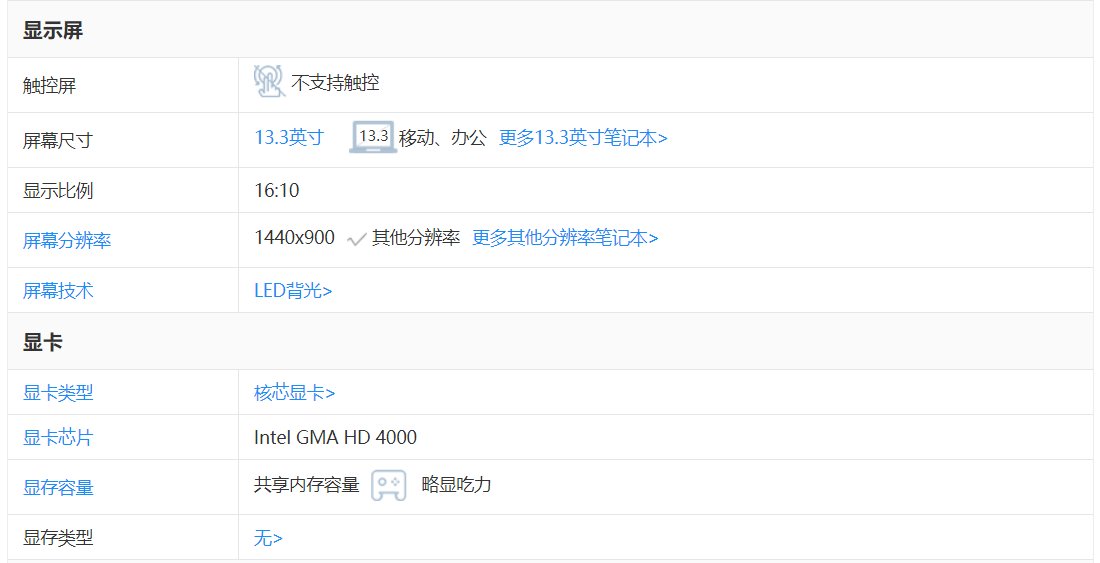Click the 1440x900 resolution value
This screenshot has width=1100, height=563.
295,238
